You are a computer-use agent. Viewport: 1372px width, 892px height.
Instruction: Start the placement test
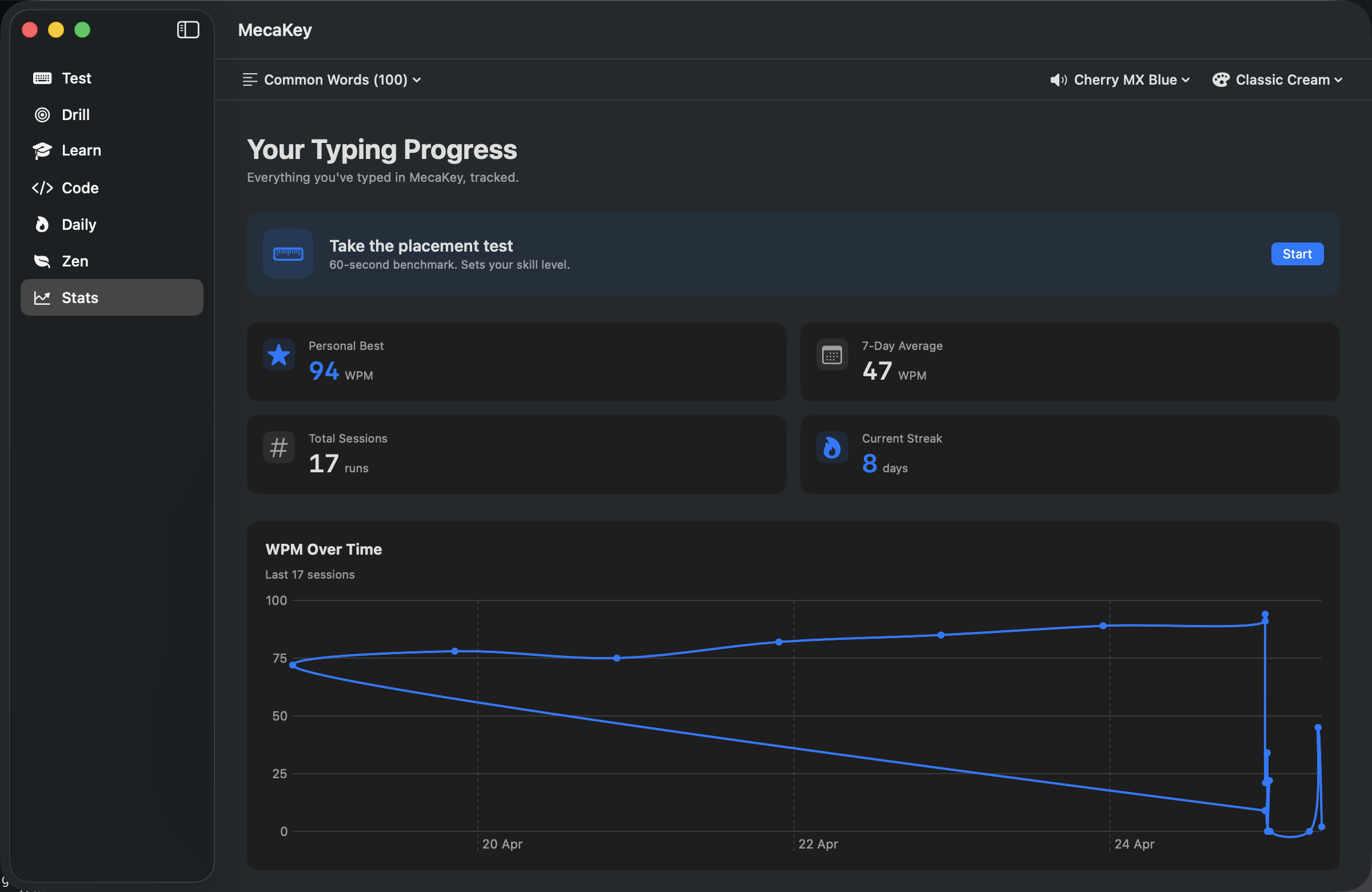(1297, 254)
